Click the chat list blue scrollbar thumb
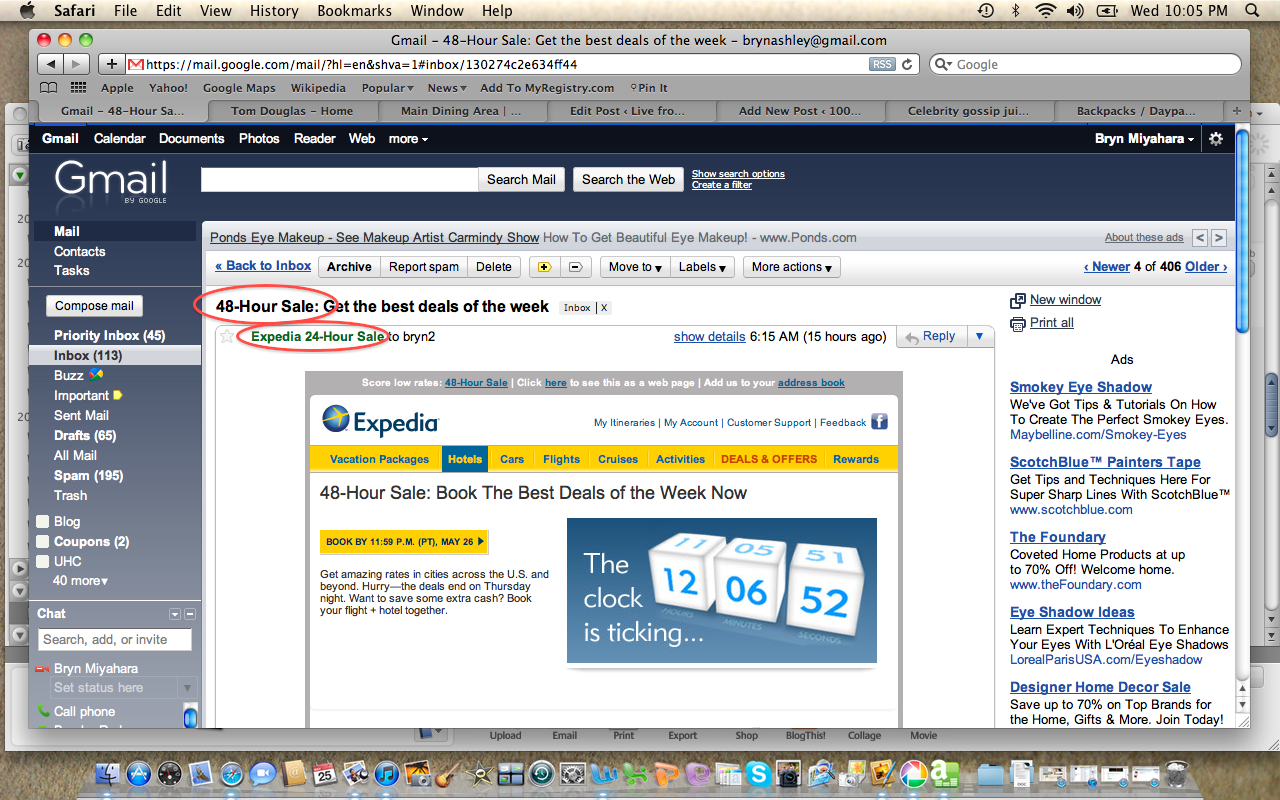The width and height of the screenshot is (1280, 800). coord(190,716)
